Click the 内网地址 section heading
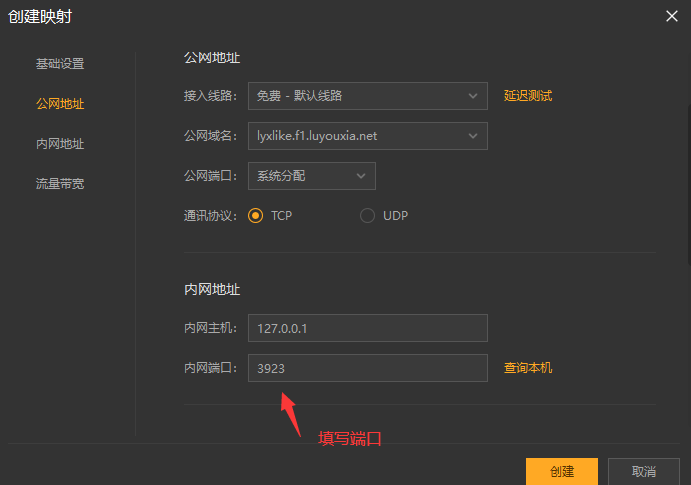 (x=212, y=289)
